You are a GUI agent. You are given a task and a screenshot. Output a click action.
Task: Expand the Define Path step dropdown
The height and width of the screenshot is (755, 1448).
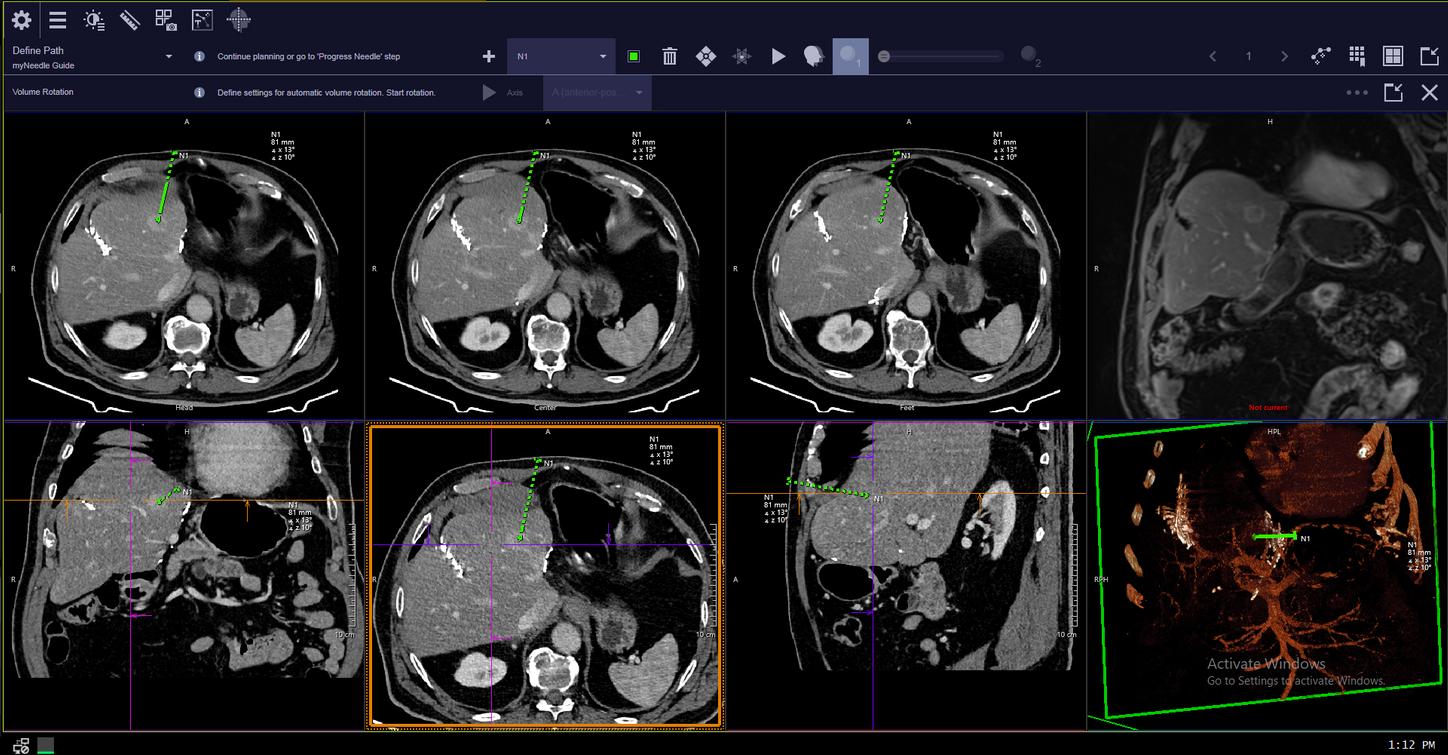(169, 57)
